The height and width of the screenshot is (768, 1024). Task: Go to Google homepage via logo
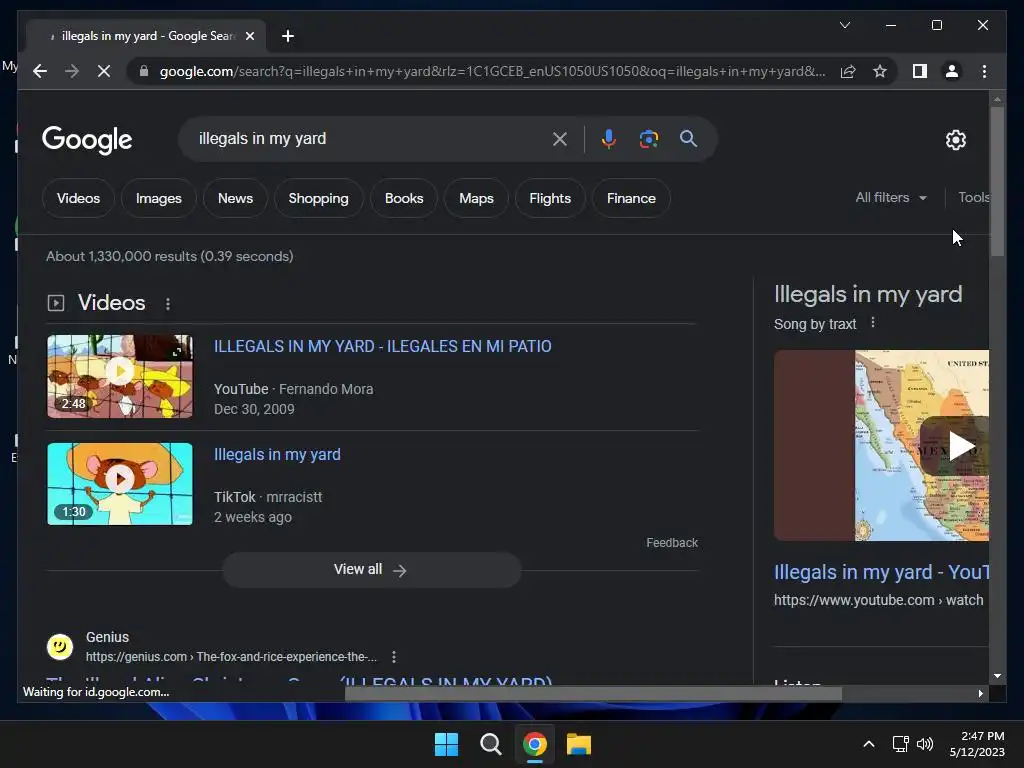pyautogui.click(x=87, y=139)
